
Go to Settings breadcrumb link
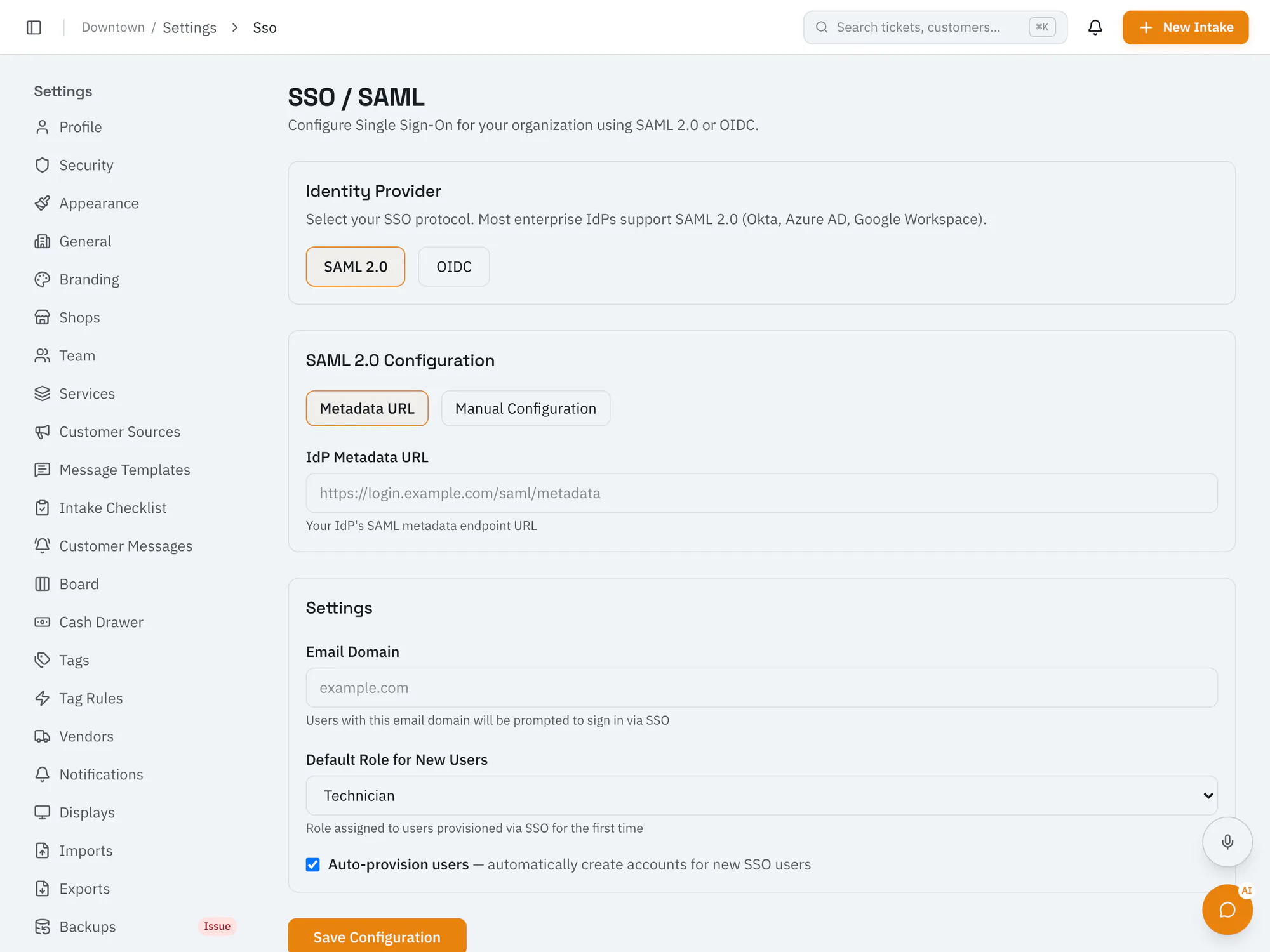tap(189, 27)
